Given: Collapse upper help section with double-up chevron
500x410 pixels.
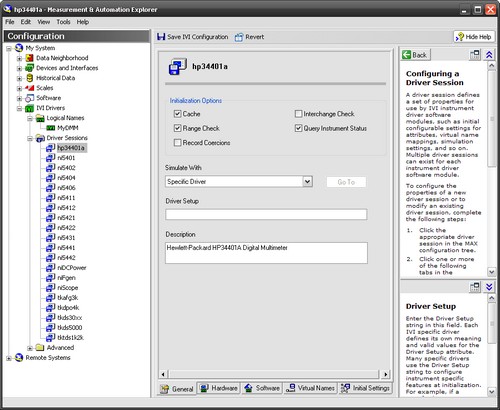Looking at the screenshot, I should 489,55.
